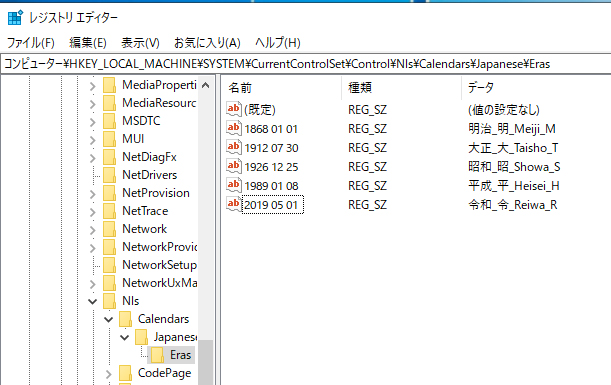Collapse the Calendars key
Viewport: 611px width, 385px height.
pyautogui.click(x=108, y=320)
